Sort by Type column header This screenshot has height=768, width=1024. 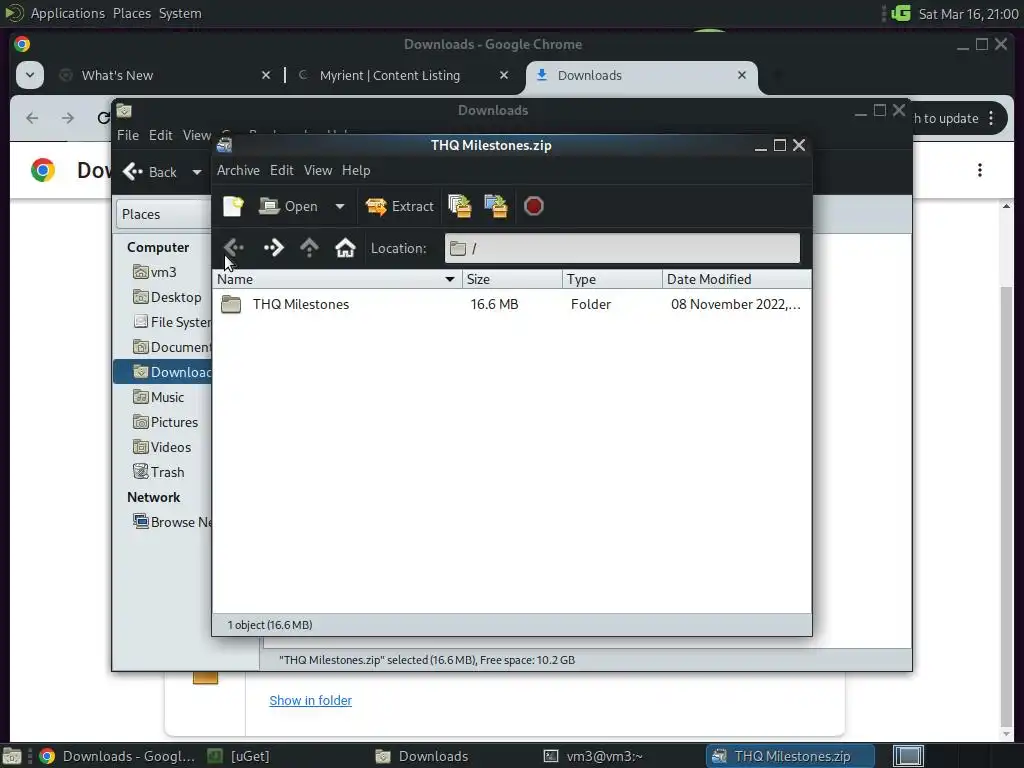[613, 280]
